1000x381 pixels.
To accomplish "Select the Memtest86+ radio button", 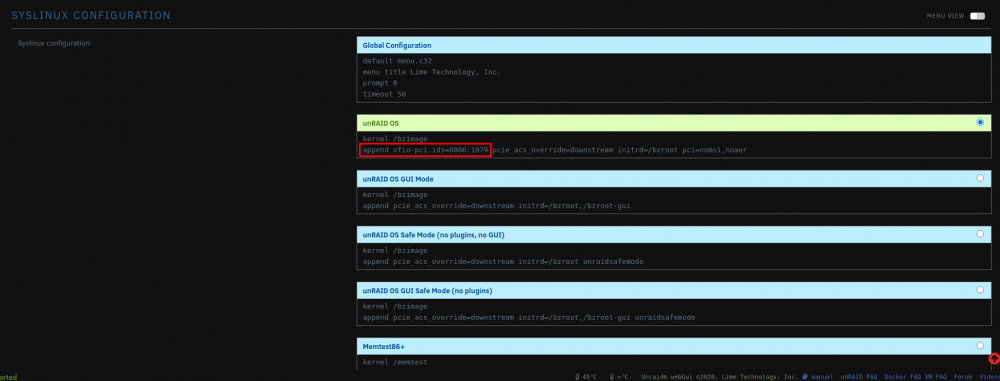I will (980, 345).
